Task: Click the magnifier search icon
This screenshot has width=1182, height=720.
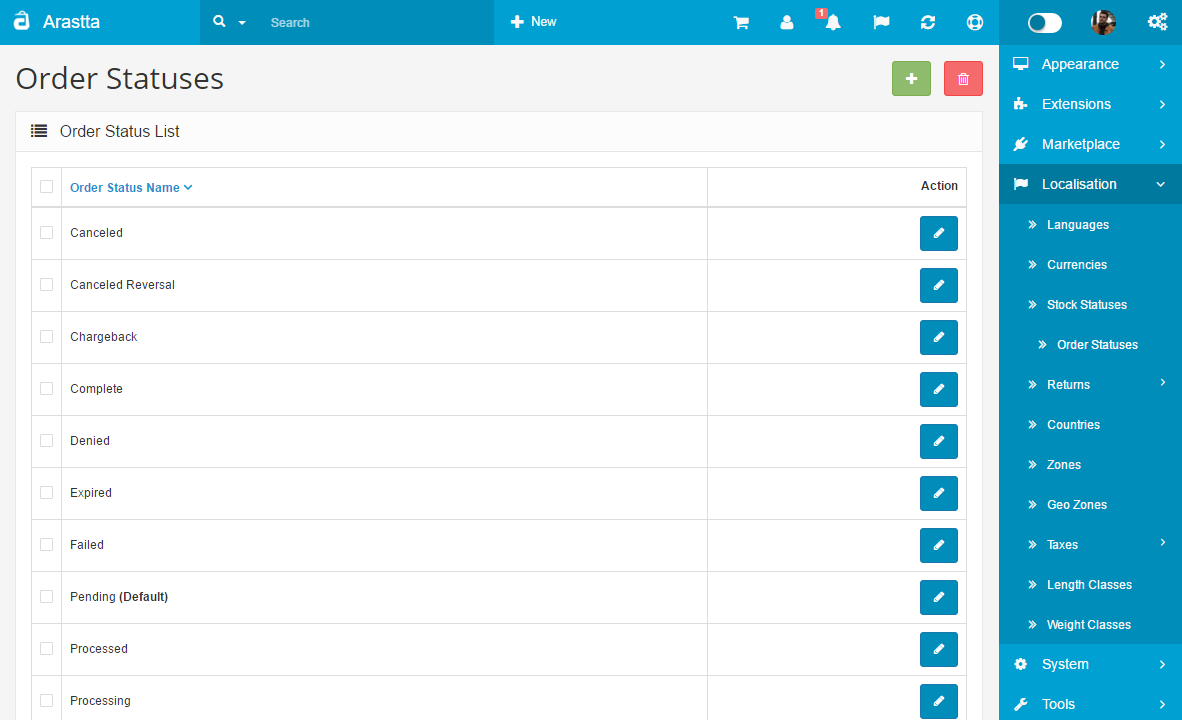Action: [219, 22]
